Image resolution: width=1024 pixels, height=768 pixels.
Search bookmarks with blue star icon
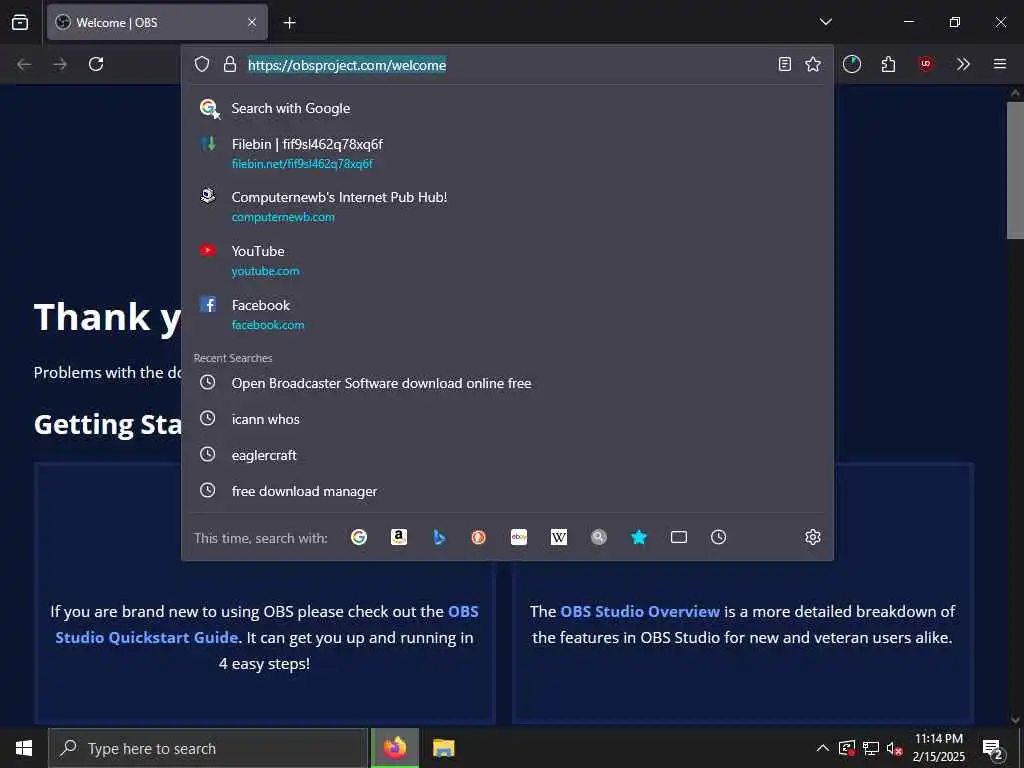tap(639, 537)
